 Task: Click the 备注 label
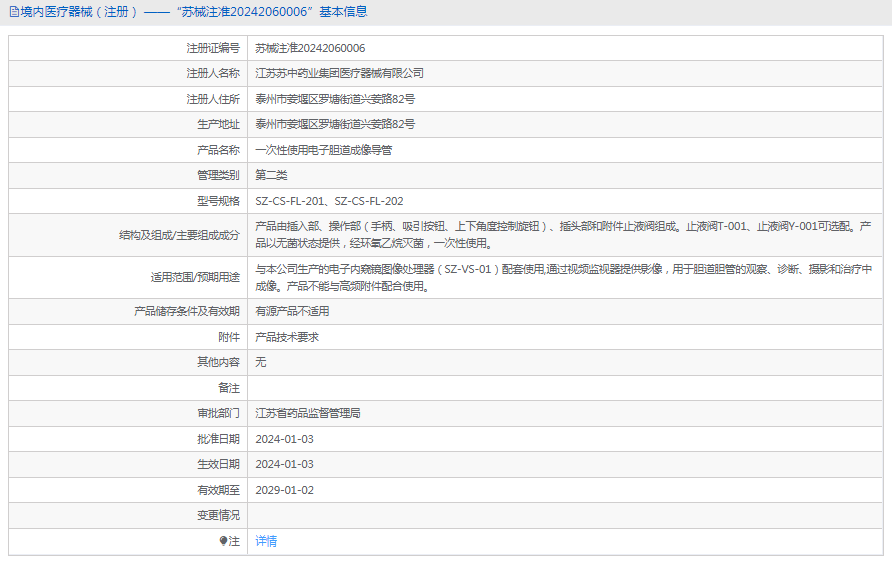pos(229,388)
